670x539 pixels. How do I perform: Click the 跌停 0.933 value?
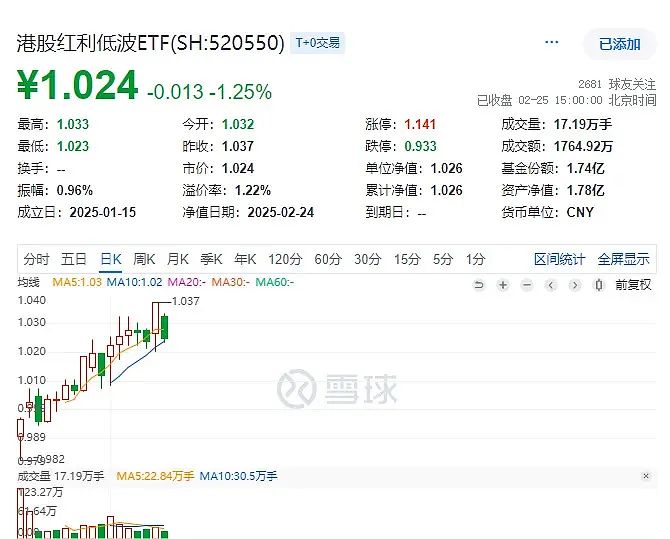(x=420, y=146)
